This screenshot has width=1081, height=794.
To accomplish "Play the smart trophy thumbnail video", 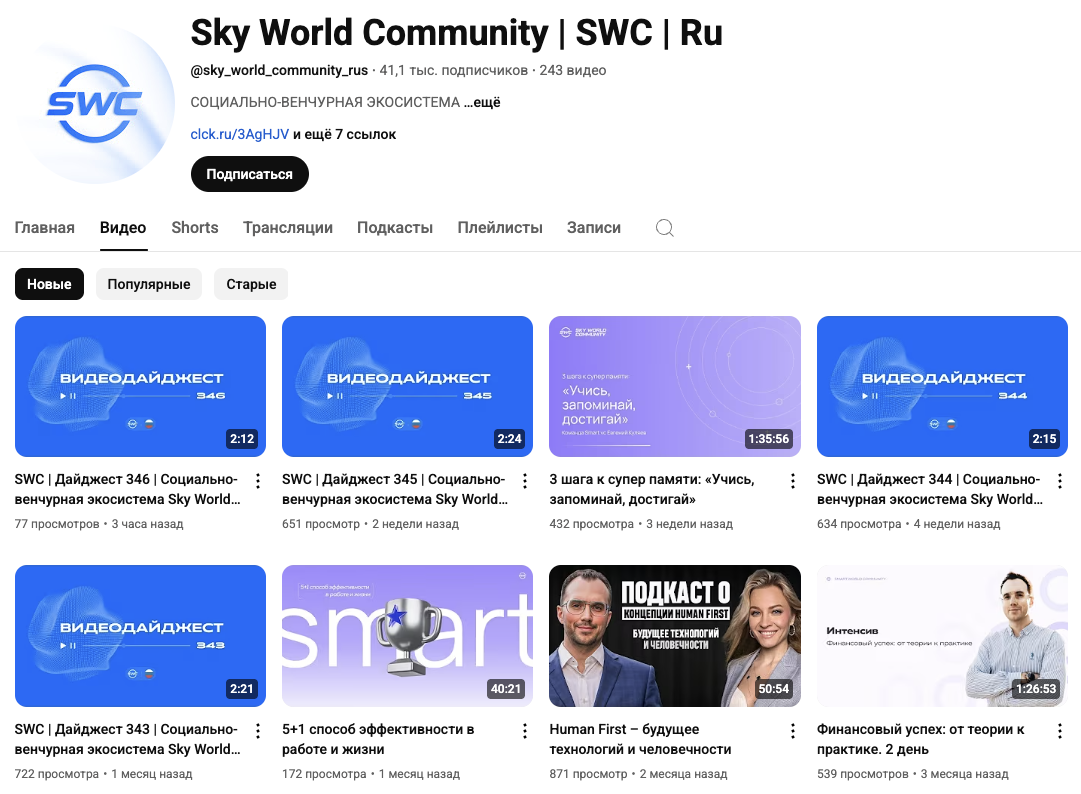I will point(407,636).
